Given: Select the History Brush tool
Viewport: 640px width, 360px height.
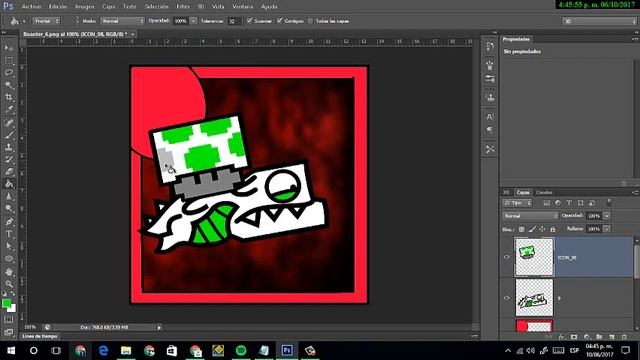Looking at the screenshot, I should pyautogui.click(x=9, y=159).
